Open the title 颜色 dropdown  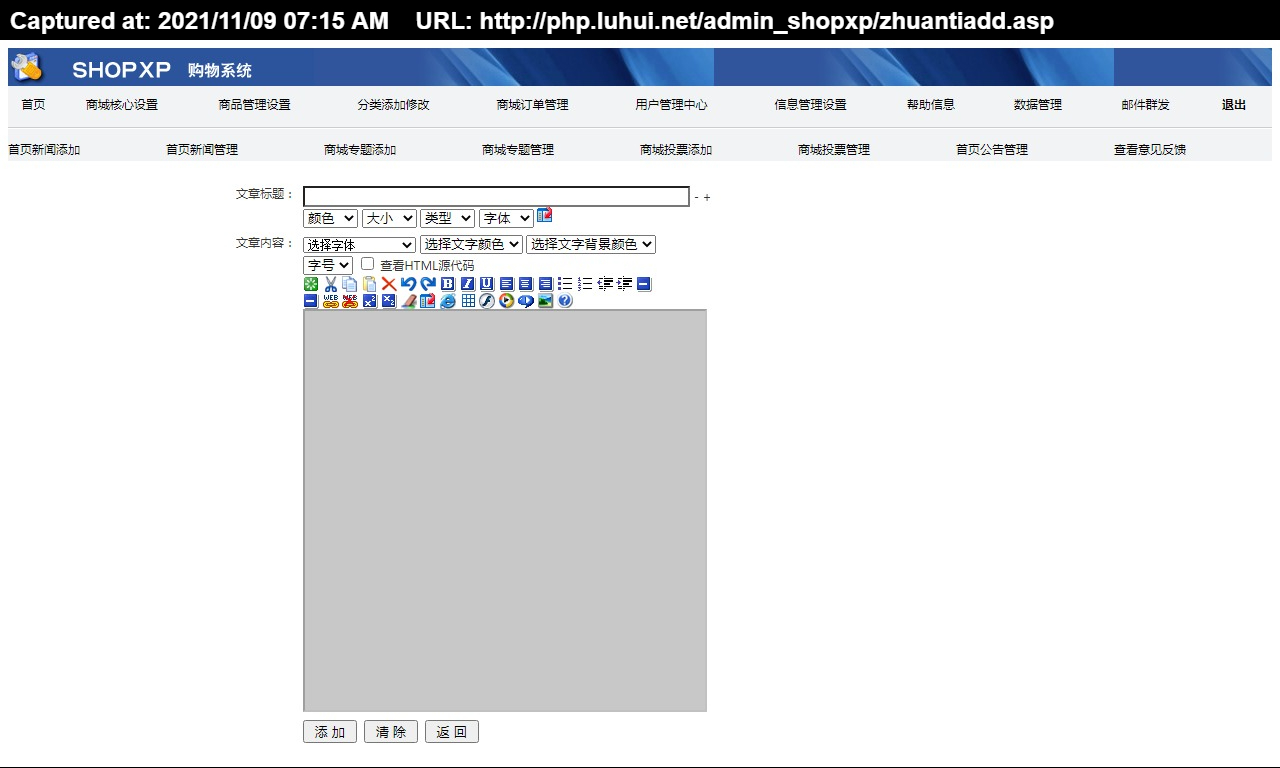pyautogui.click(x=330, y=218)
